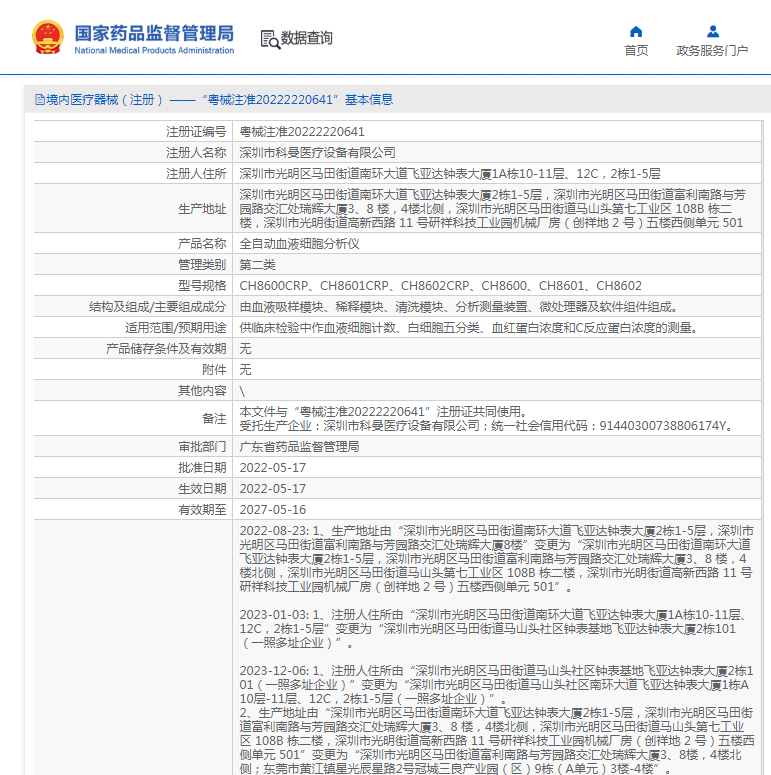
Task: Click the document icon before 境内医疗器械
Action: click(x=40, y=100)
